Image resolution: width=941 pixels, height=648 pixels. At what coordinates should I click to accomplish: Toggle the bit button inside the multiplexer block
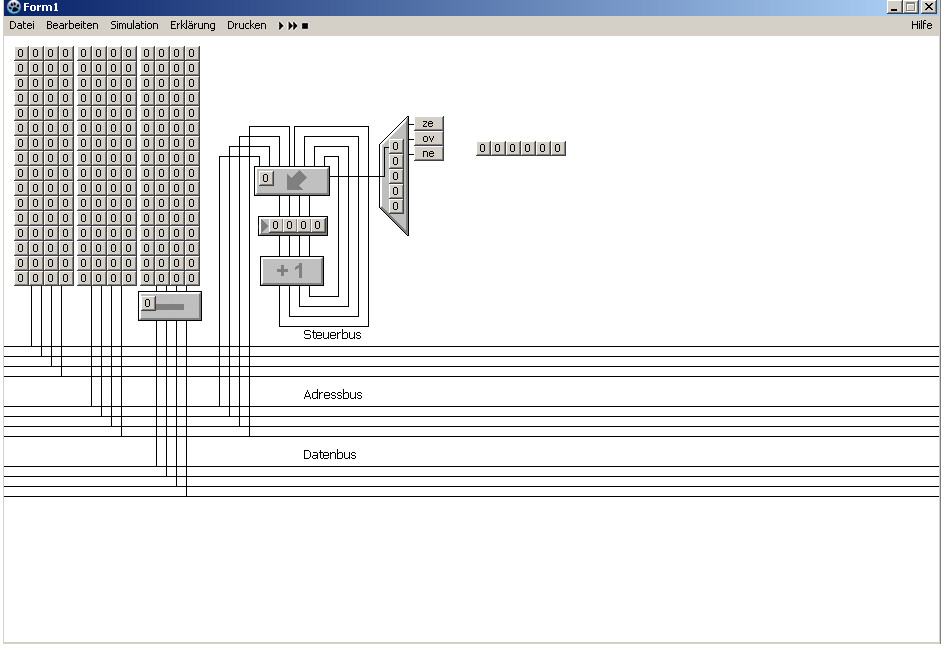(266, 180)
